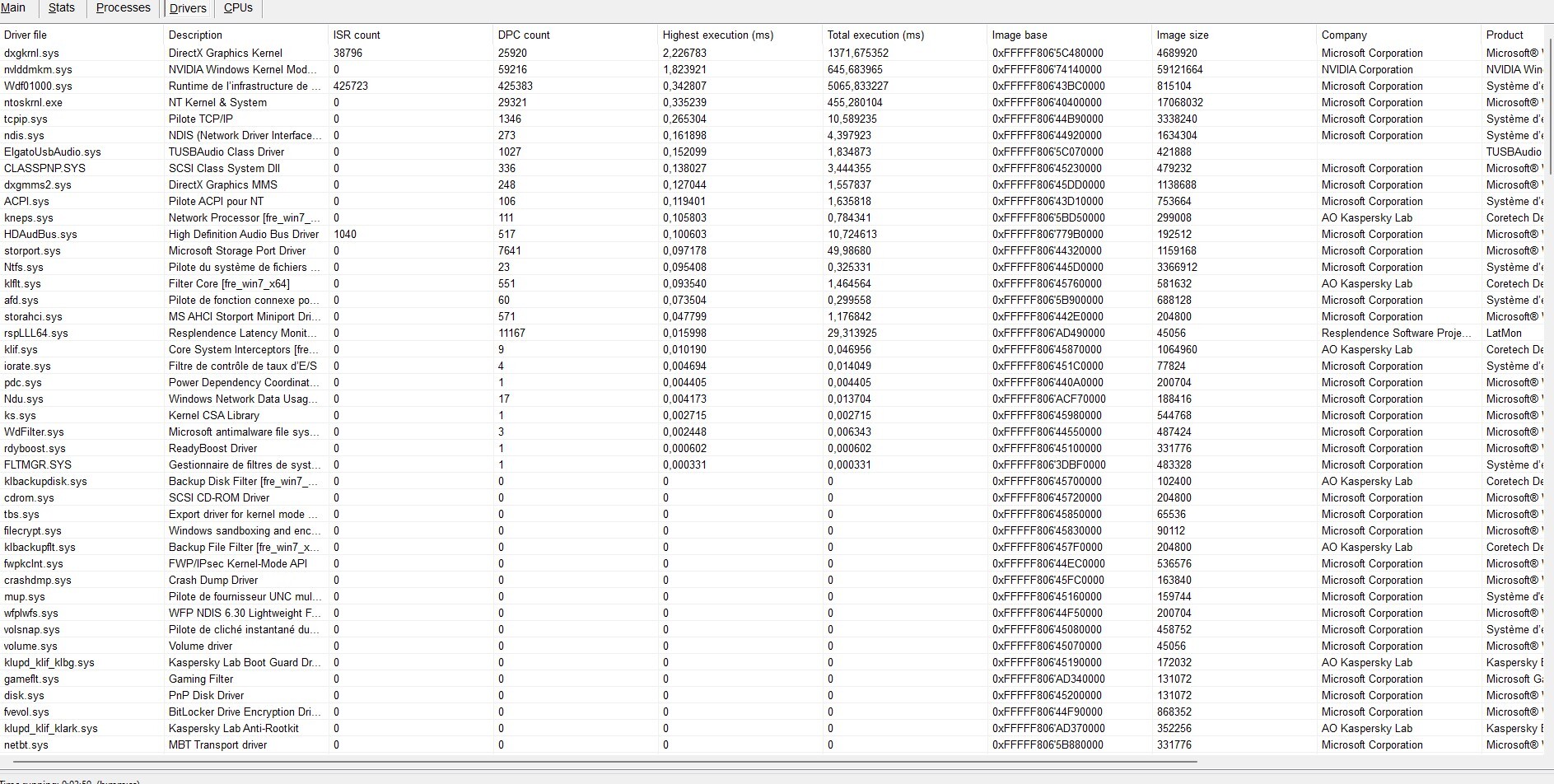Viewport: 1554px width, 784px height.
Task: Click the Image size column header
Action: (1234, 35)
